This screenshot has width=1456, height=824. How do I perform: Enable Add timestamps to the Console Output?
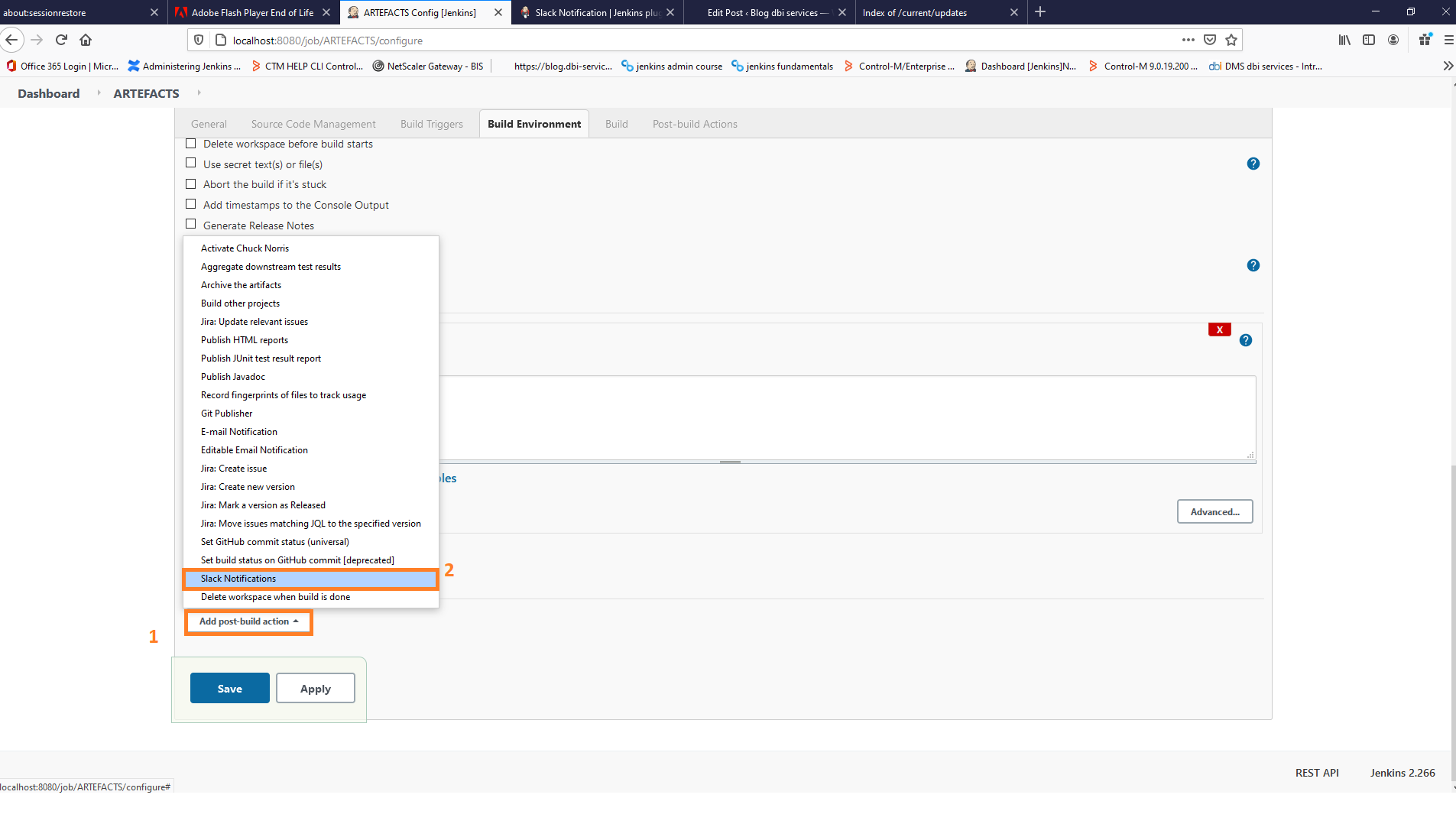coord(191,204)
